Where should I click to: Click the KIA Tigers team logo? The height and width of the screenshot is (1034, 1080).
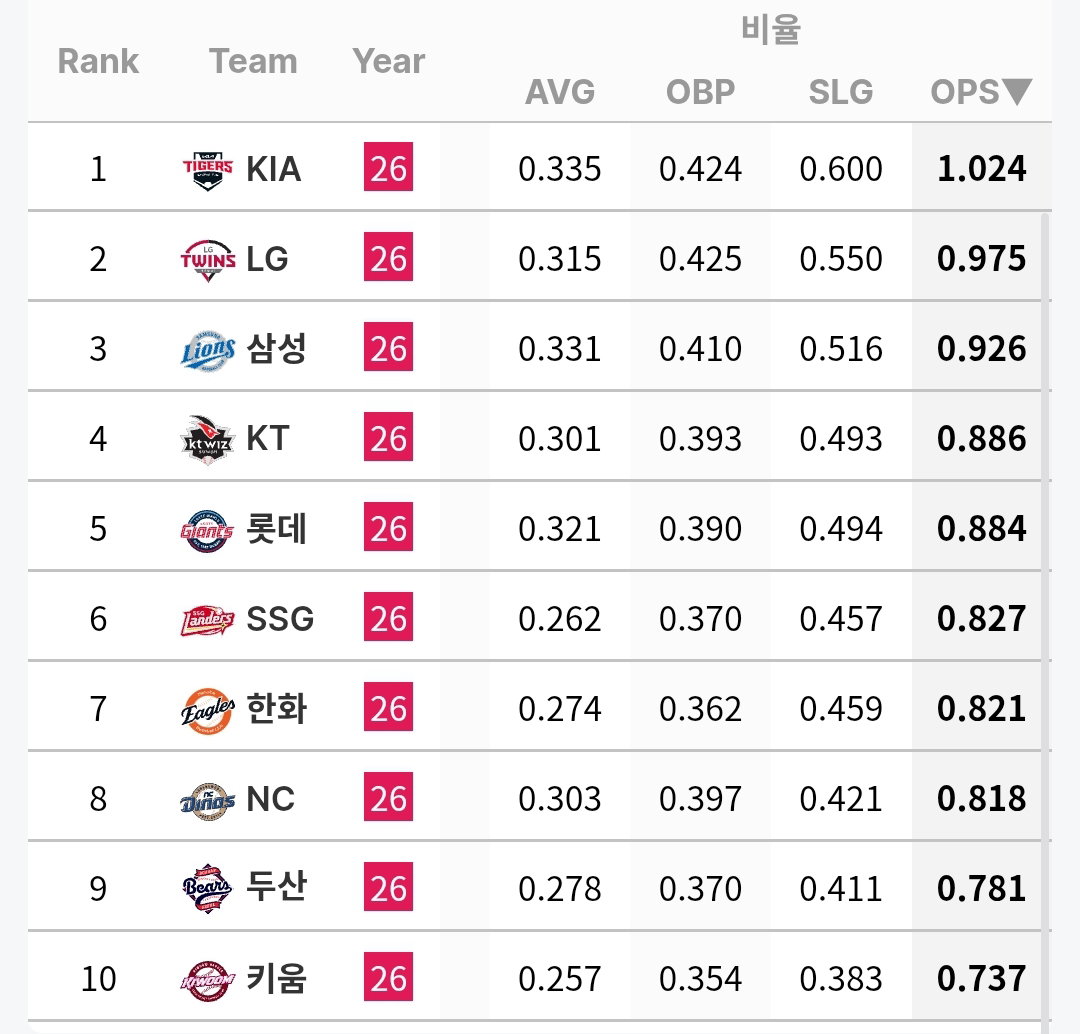pos(207,169)
